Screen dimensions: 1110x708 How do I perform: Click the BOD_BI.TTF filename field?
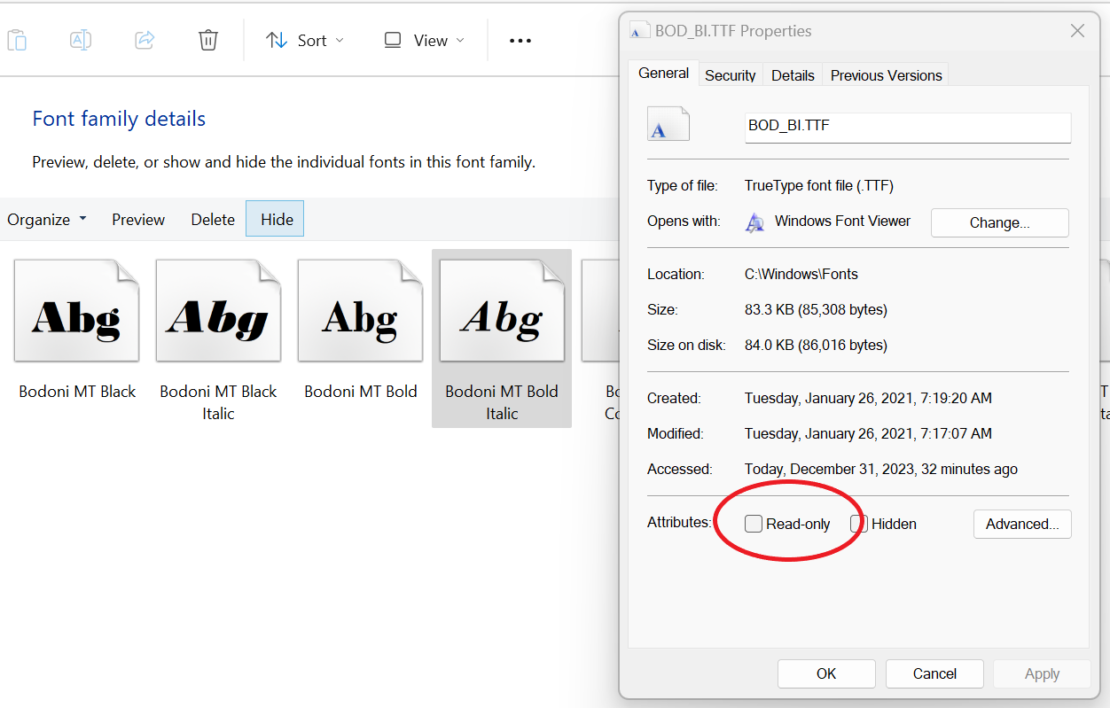pyautogui.click(x=907, y=128)
